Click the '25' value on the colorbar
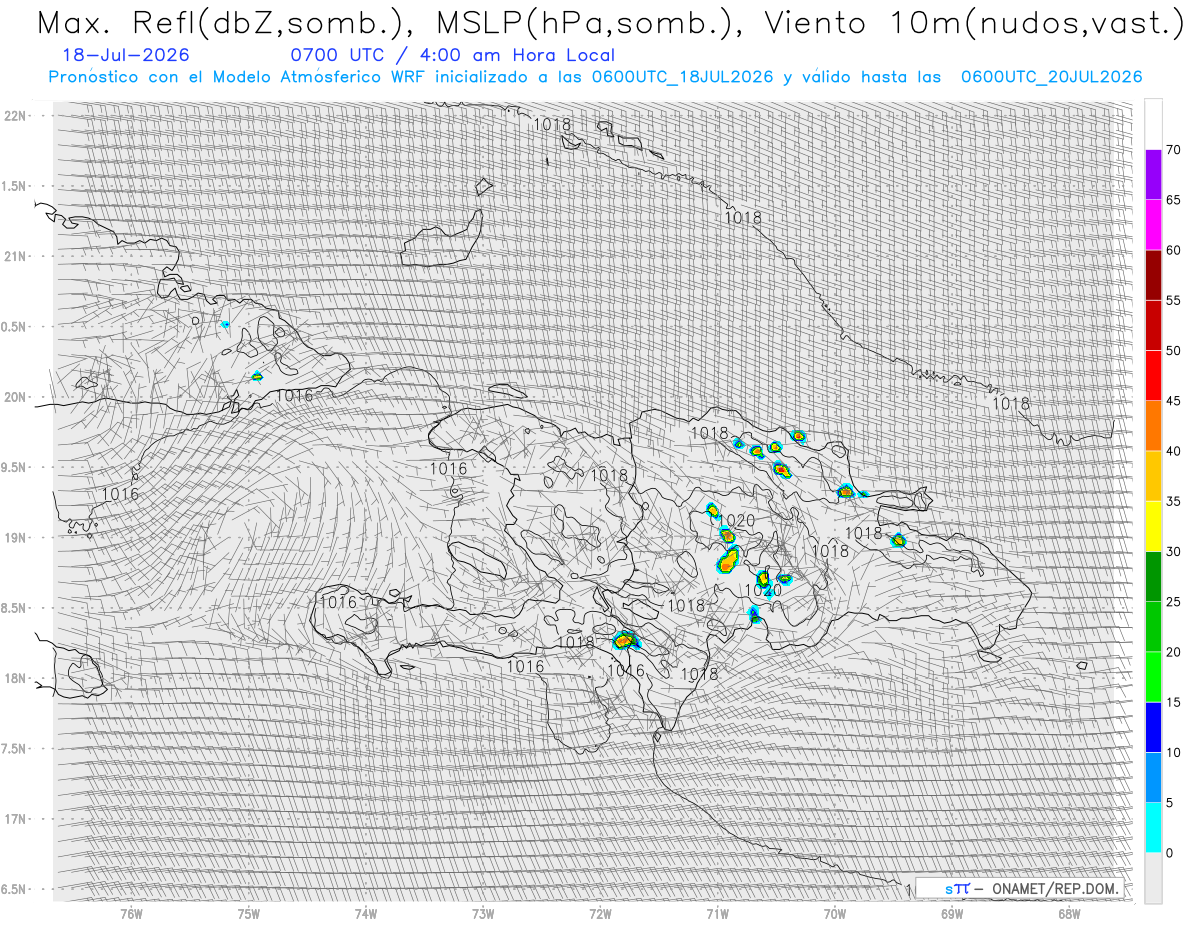1200x927 pixels. (1173, 601)
